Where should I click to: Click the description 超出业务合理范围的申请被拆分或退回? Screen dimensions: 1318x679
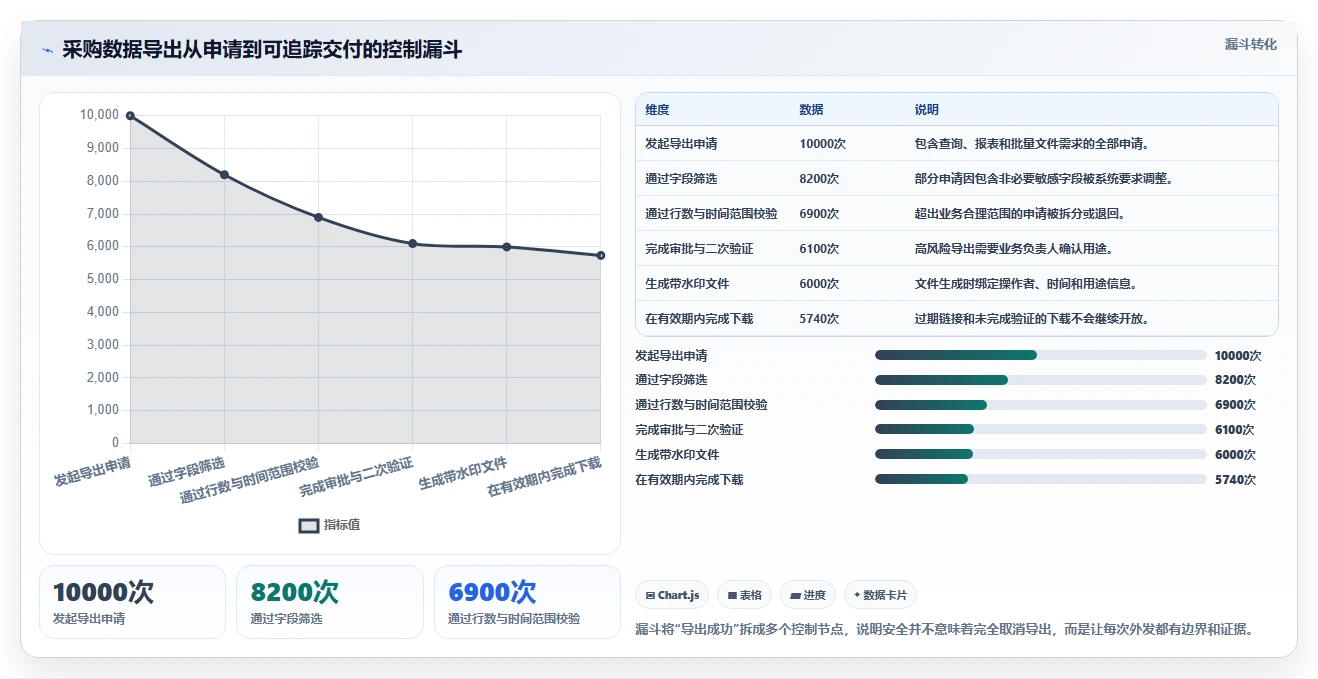(x=1019, y=214)
